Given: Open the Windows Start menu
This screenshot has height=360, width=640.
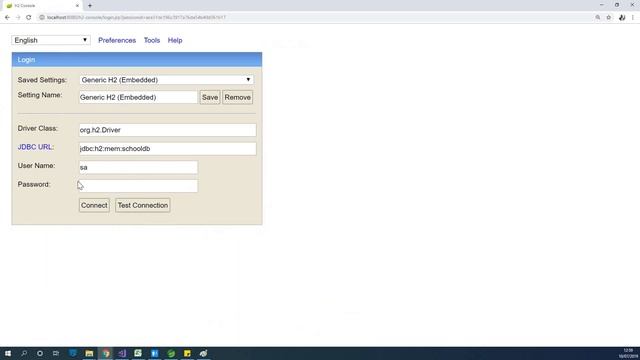Looking at the screenshot, I should [x=8, y=353].
